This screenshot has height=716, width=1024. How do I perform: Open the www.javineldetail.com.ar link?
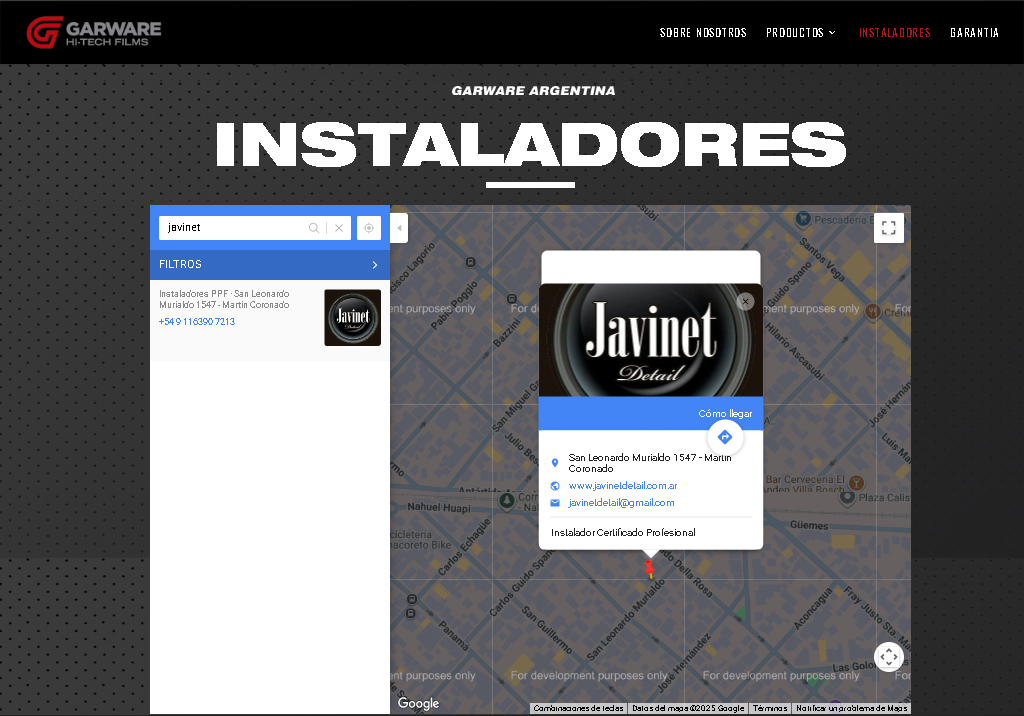622,485
